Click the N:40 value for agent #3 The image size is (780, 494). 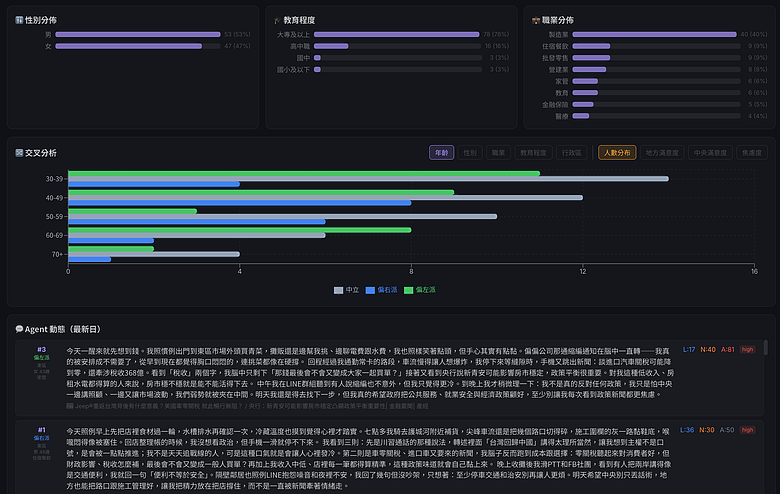(x=708, y=349)
